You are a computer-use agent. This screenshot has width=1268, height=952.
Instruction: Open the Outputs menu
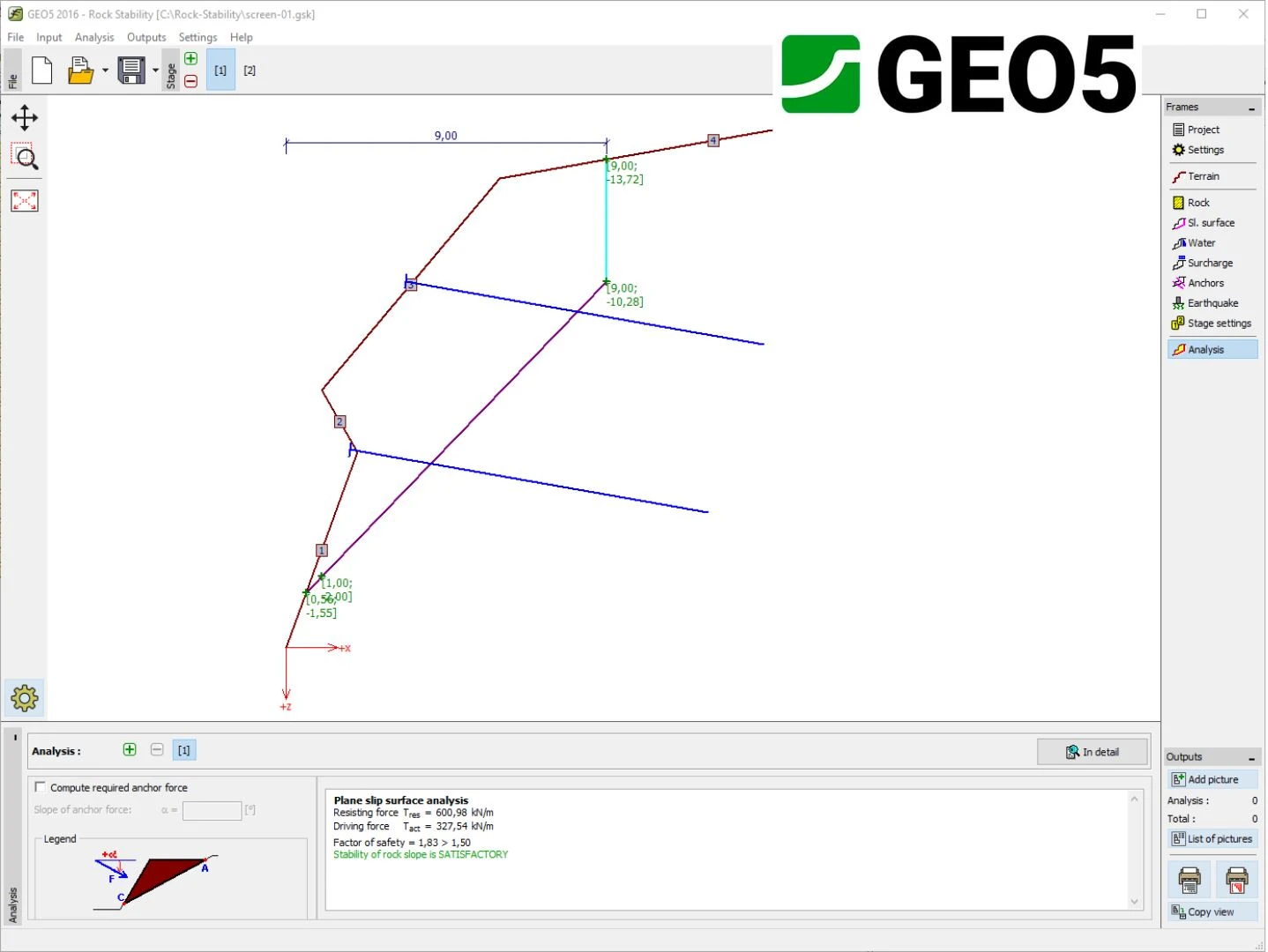coord(146,37)
